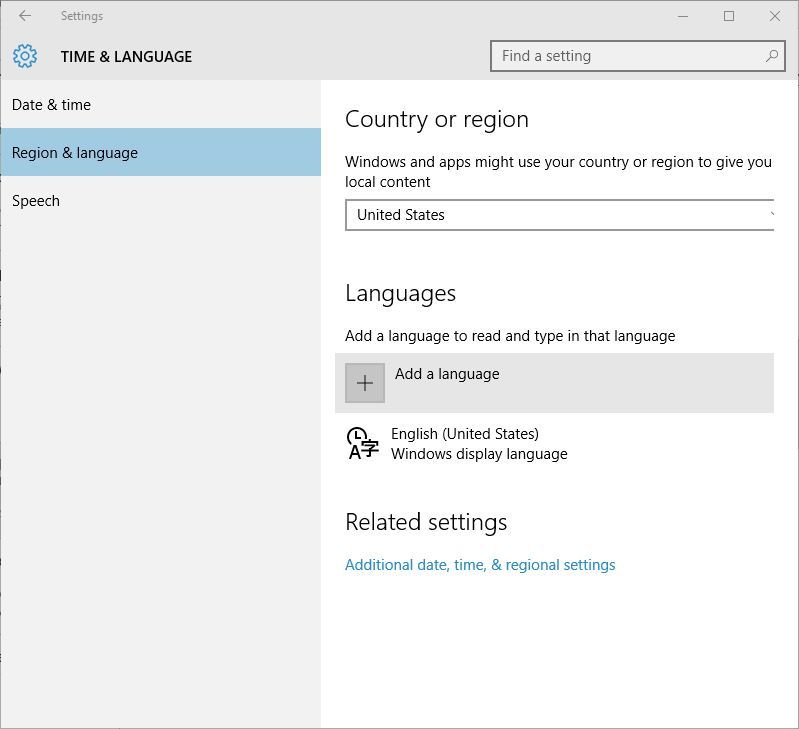The width and height of the screenshot is (799, 729).
Task: Click the Windows display language text
Action: [479, 454]
